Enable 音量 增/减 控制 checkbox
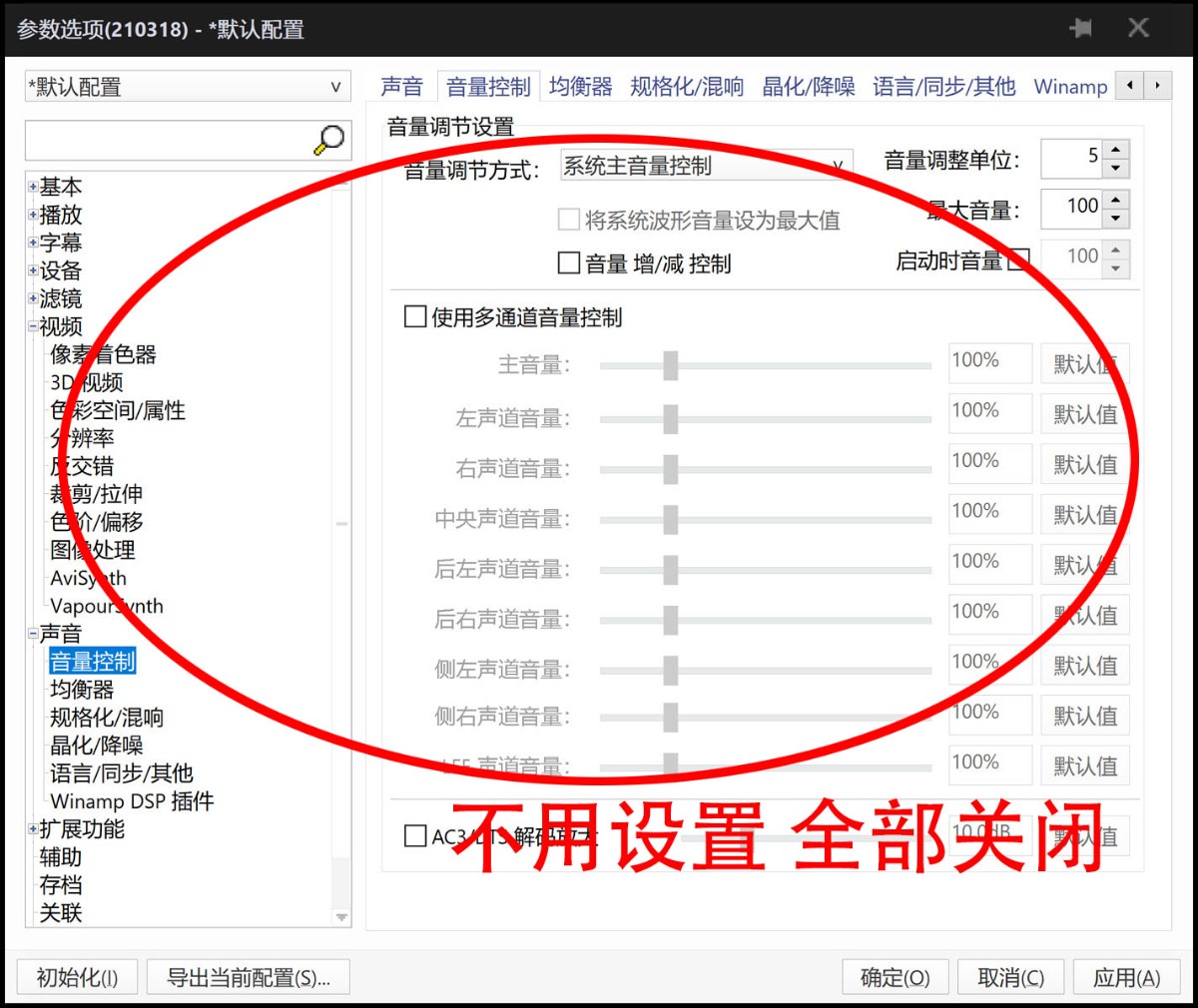The image size is (1198, 1008). point(568,262)
